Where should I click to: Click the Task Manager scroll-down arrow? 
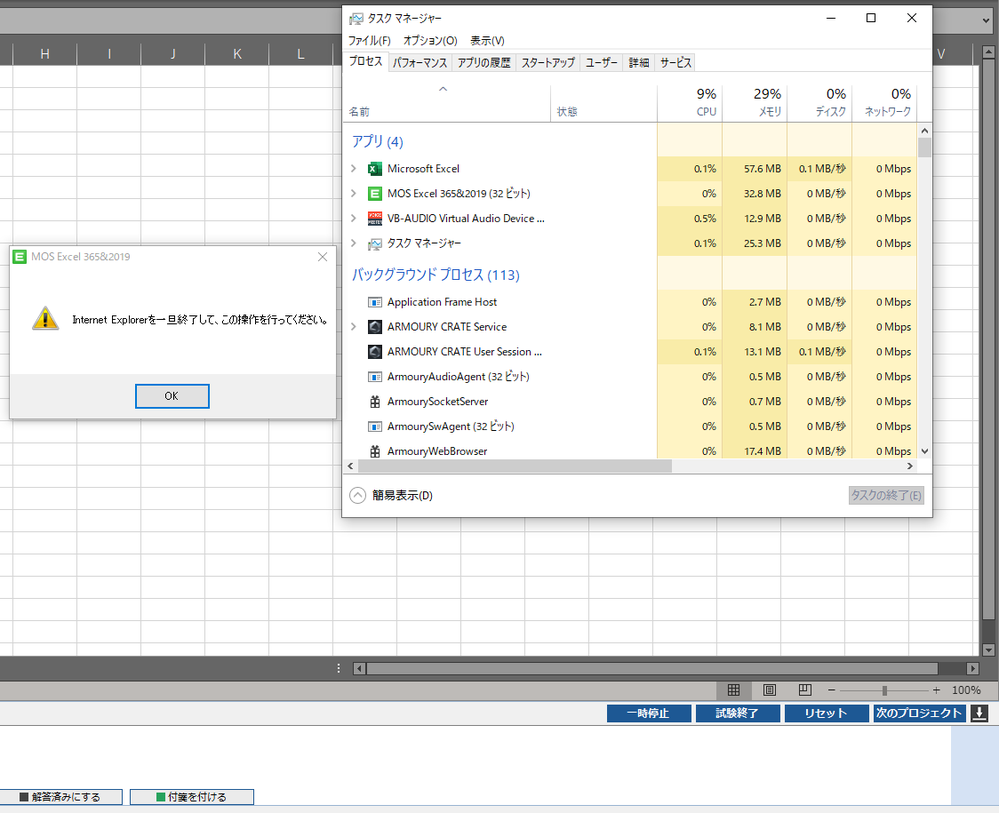coord(924,451)
